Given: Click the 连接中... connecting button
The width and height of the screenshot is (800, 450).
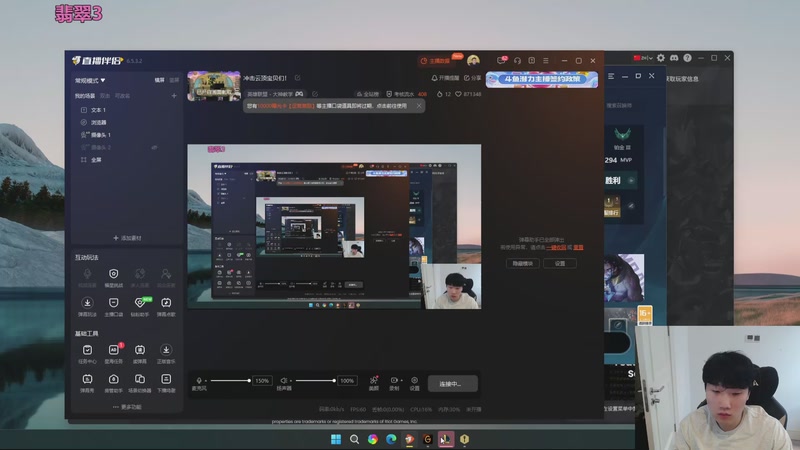Looking at the screenshot, I should coord(453,384).
